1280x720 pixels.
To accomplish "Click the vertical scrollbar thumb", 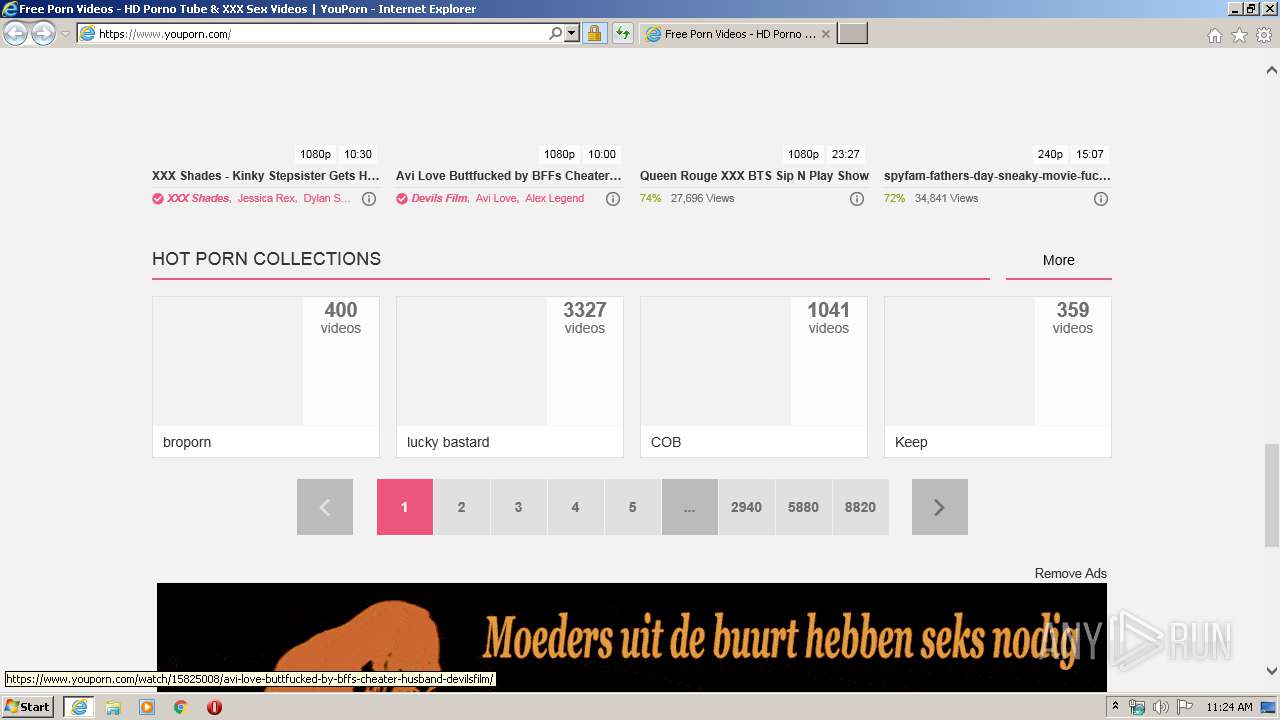I will tap(1272, 495).
